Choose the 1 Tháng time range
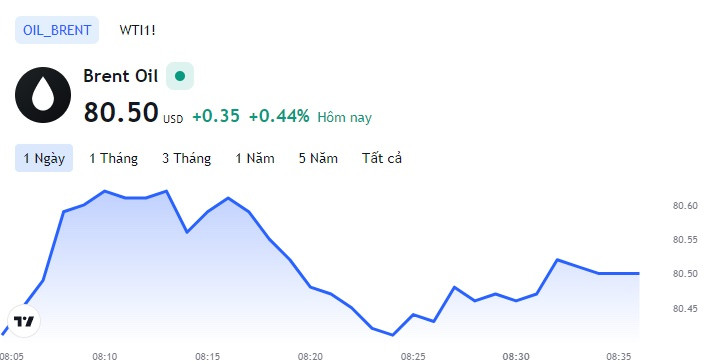Viewport: 704px width, 364px height. pyautogui.click(x=114, y=158)
